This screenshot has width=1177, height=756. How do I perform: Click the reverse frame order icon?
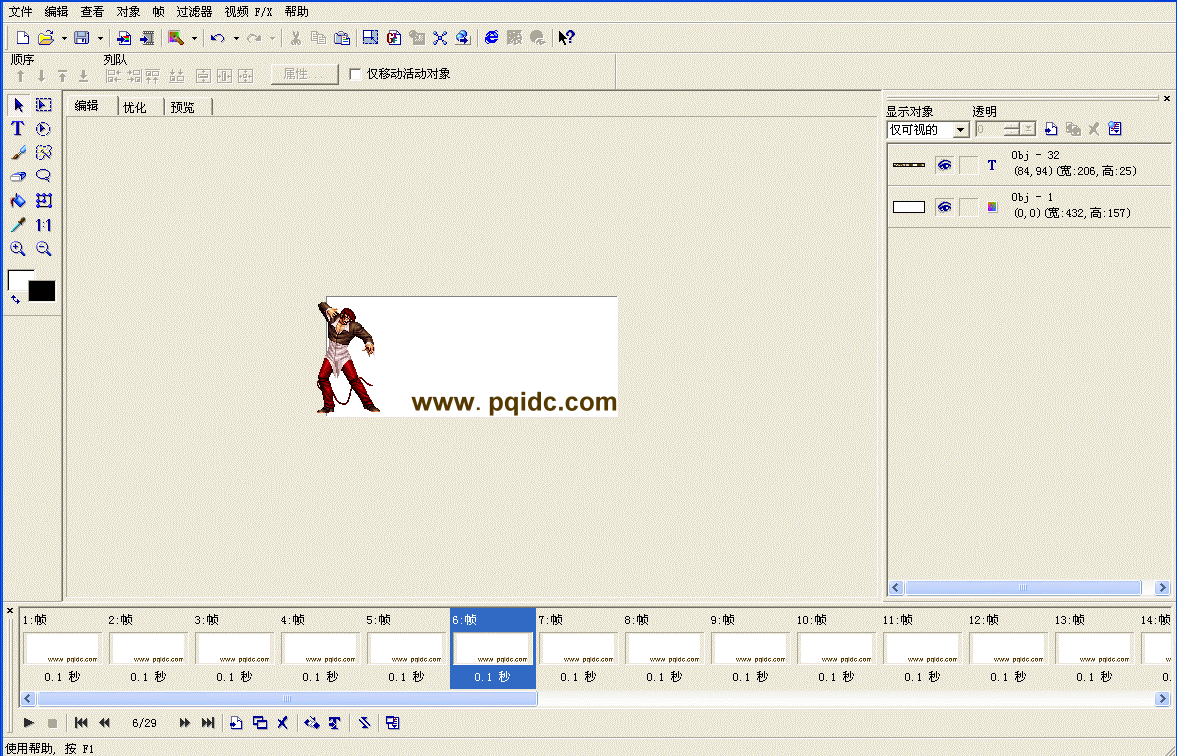(364, 723)
